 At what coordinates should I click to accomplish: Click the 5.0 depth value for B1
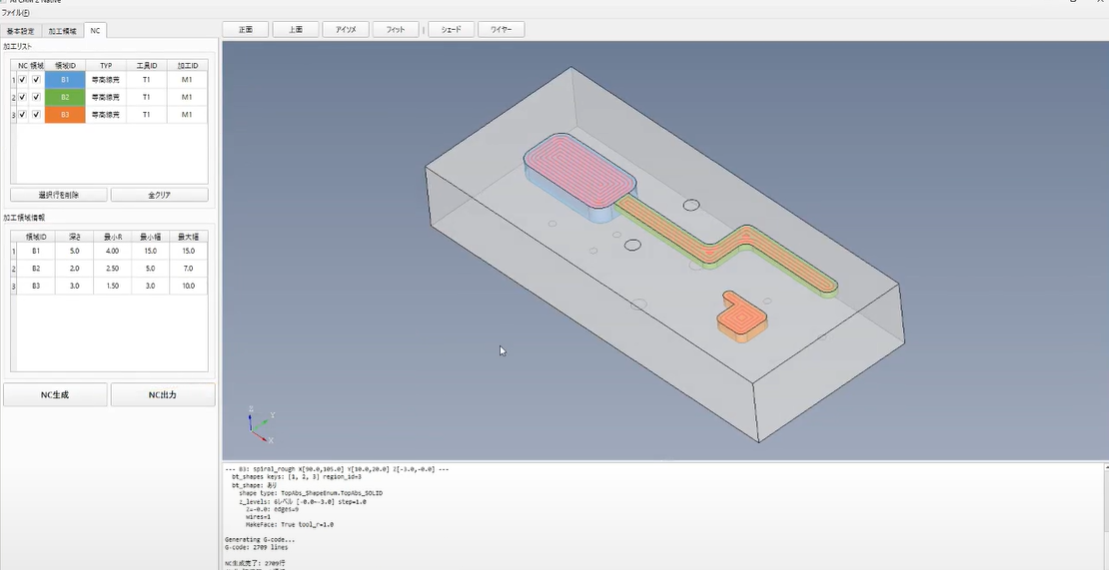tap(75, 251)
